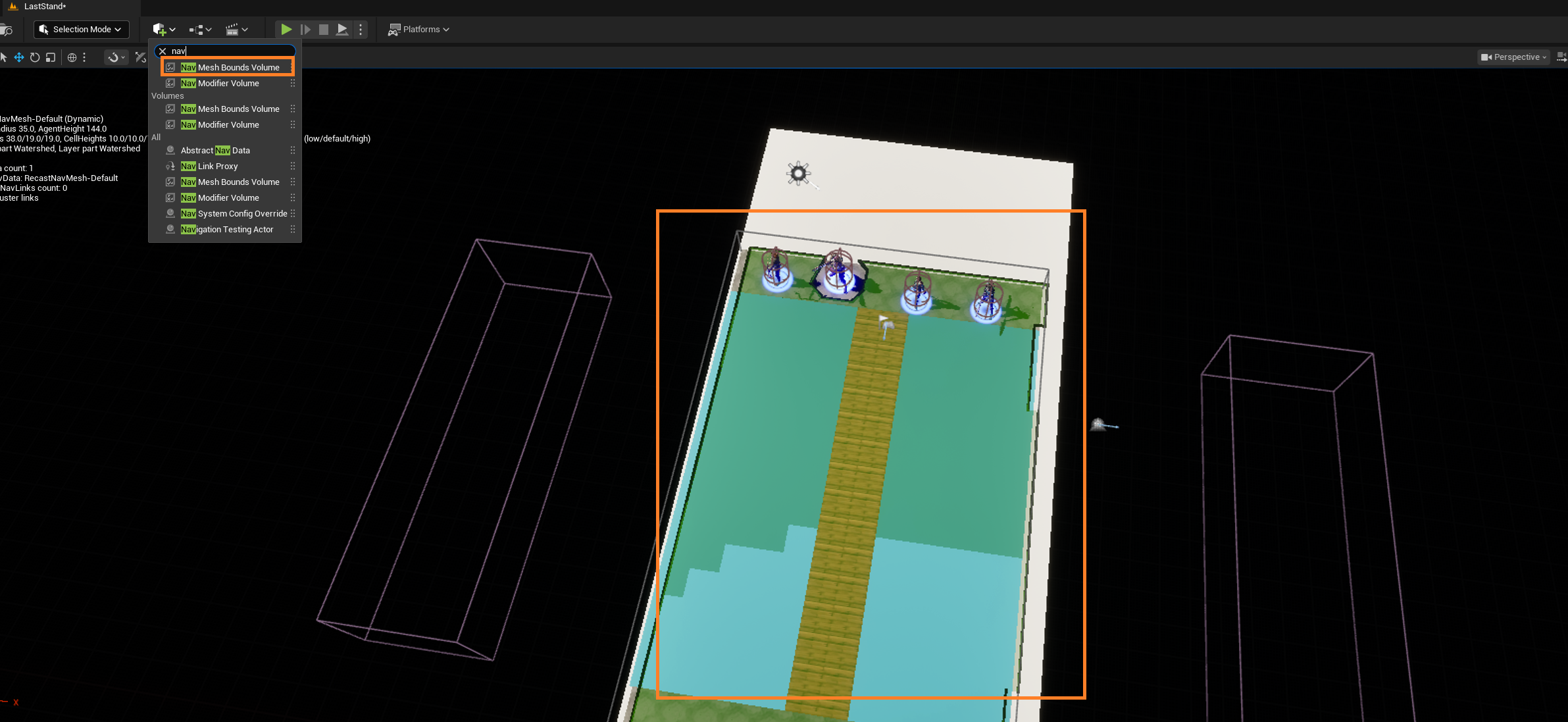The image size is (1568, 722).
Task: Activate the translate move gizmo tool
Action: pos(19,57)
